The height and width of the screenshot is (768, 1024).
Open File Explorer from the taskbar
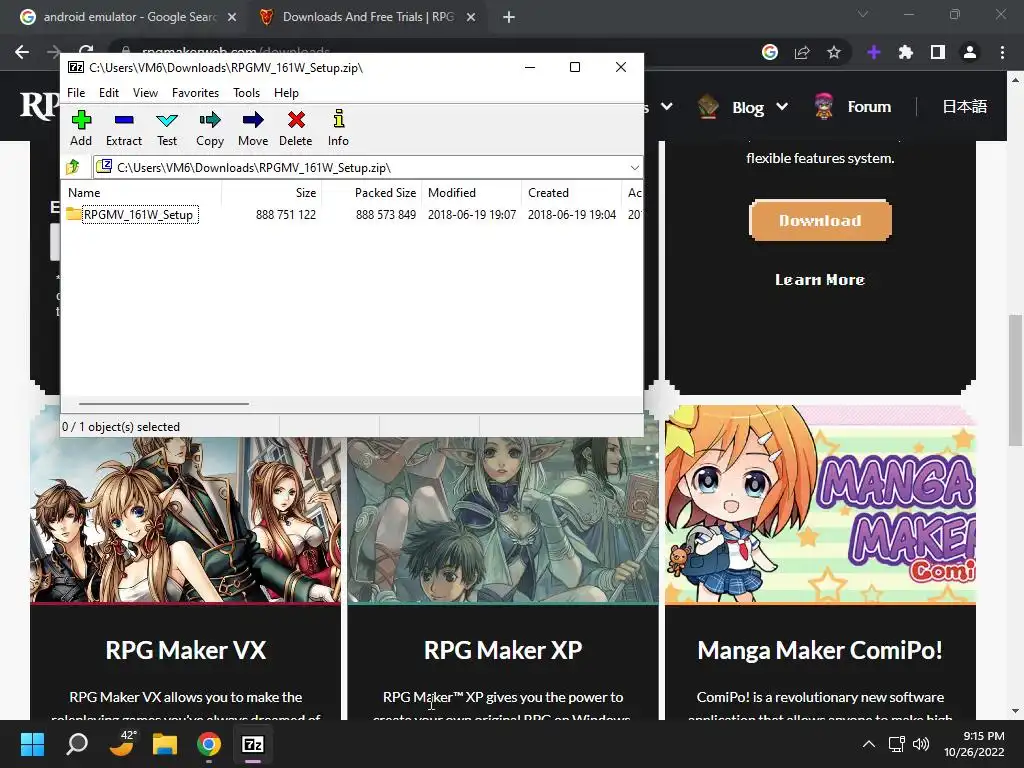(165, 744)
